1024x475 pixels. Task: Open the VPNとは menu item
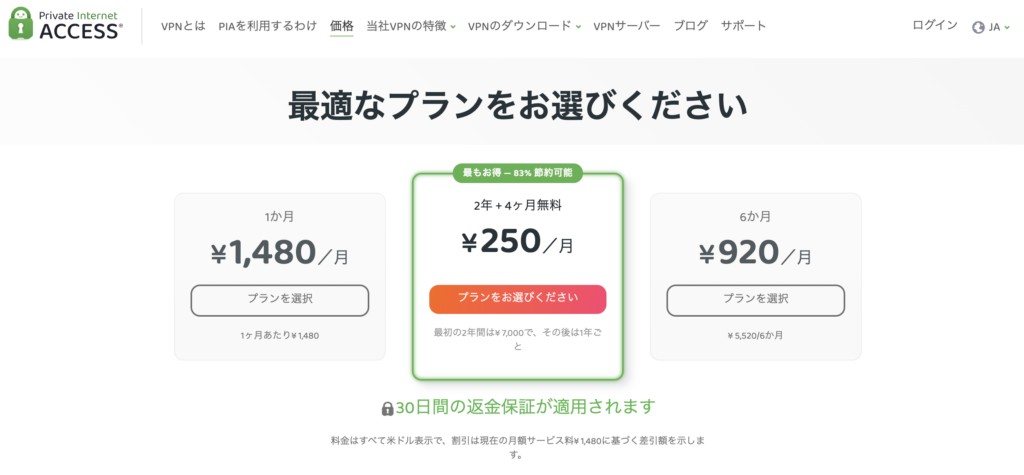[183, 26]
